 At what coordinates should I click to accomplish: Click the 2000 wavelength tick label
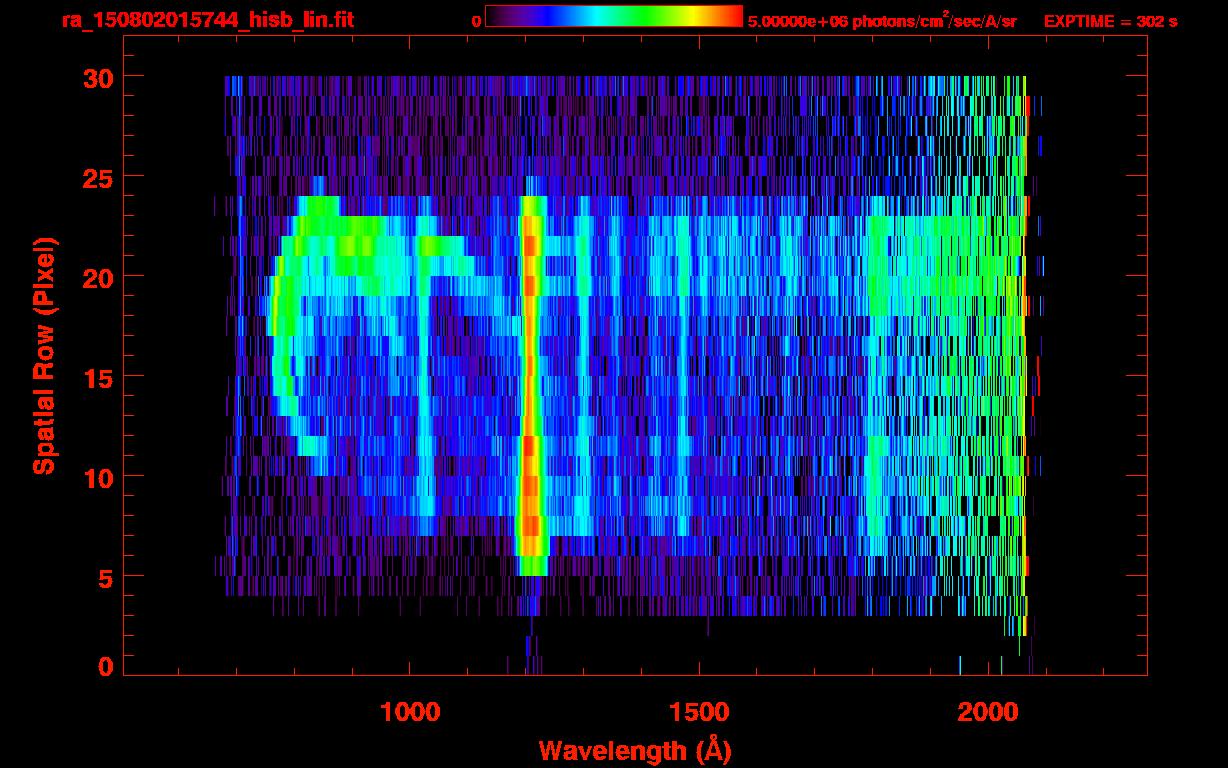point(987,712)
